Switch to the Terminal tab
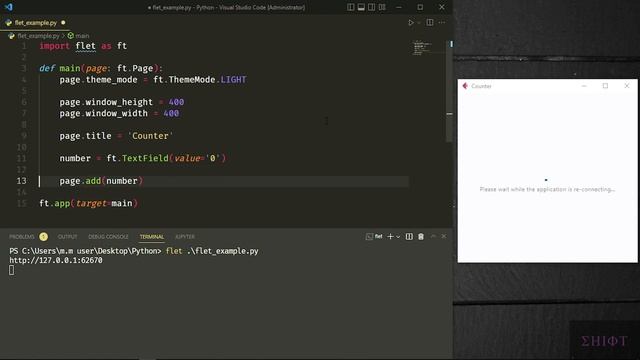The width and height of the screenshot is (640, 360). pyautogui.click(x=151, y=237)
